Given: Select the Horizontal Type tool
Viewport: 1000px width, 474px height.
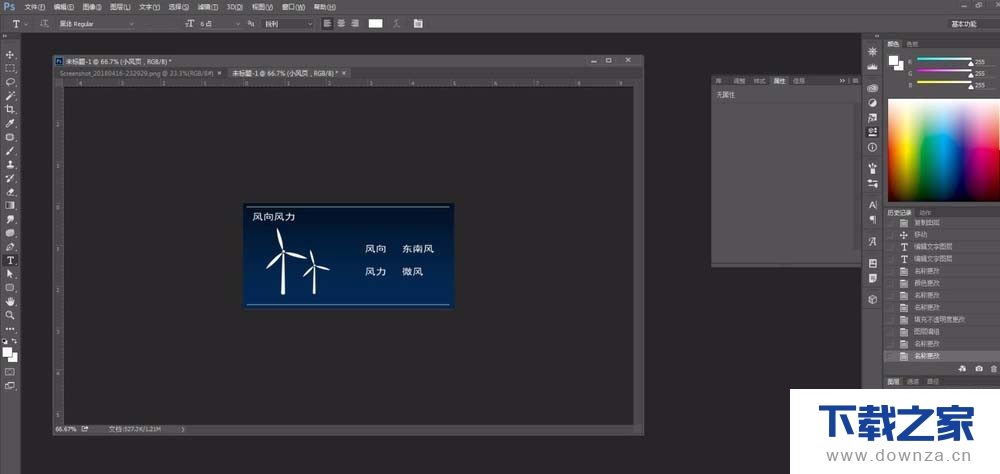Looking at the screenshot, I should pos(10,260).
